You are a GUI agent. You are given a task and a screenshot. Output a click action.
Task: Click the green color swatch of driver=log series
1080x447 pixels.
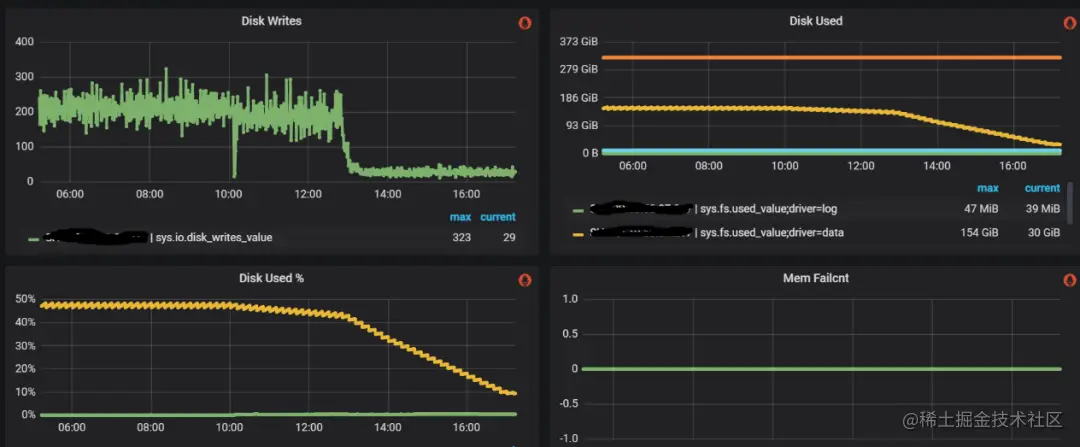pos(578,210)
